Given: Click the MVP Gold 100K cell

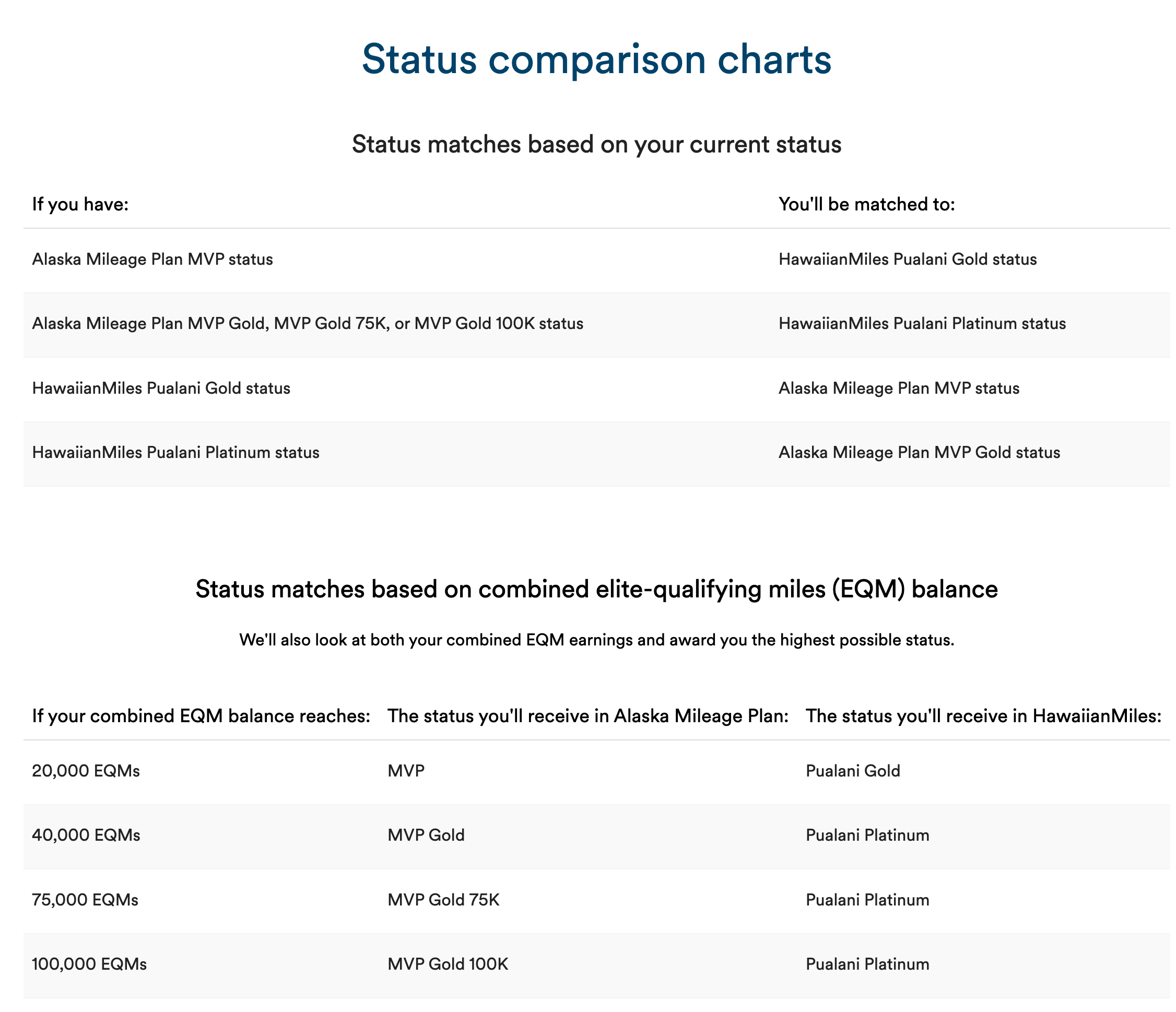Looking at the screenshot, I should tap(448, 964).
